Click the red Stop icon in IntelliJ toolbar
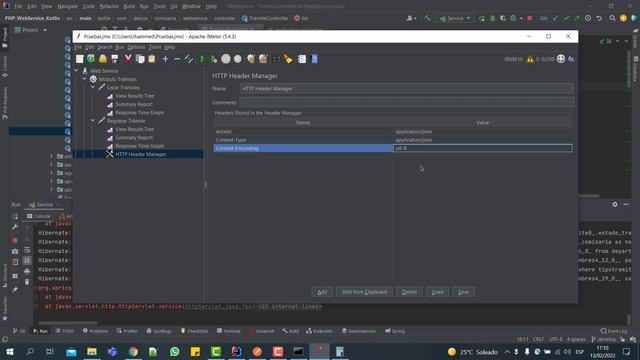 [x=530, y=18]
